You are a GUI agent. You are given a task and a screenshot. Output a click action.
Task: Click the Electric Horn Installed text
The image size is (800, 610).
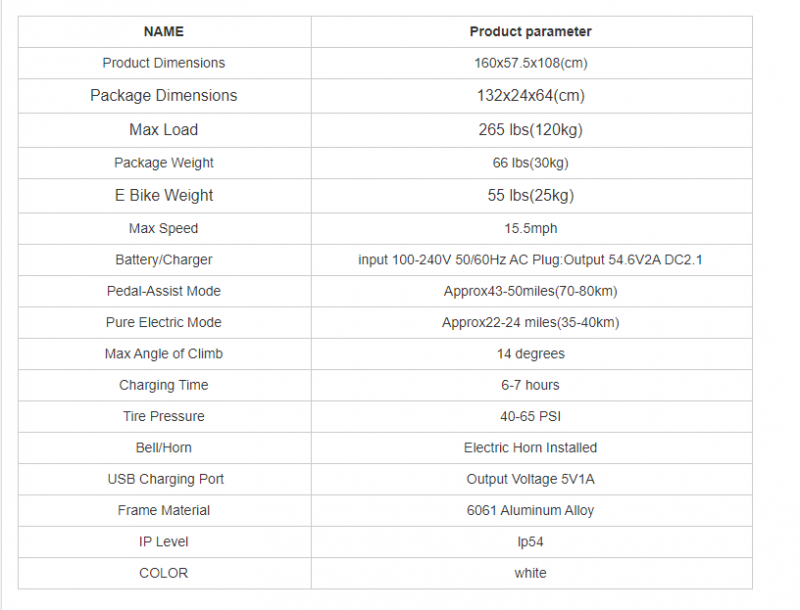click(x=531, y=448)
